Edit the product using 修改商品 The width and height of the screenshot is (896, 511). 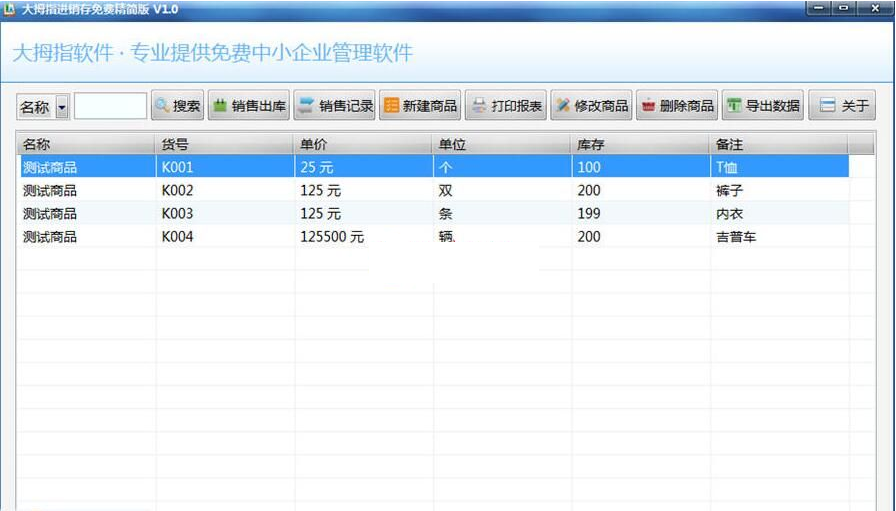click(x=591, y=106)
